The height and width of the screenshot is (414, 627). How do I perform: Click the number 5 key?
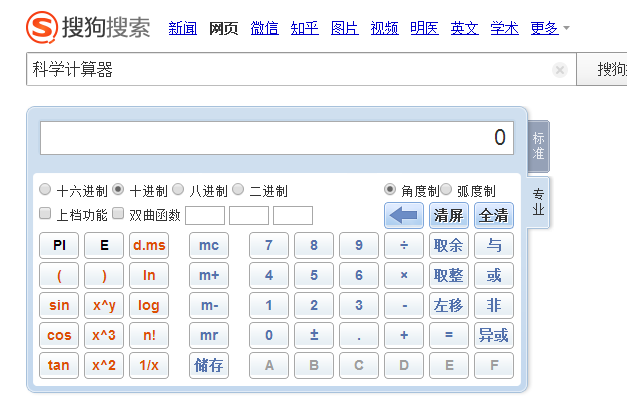pyautogui.click(x=314, y=275)
